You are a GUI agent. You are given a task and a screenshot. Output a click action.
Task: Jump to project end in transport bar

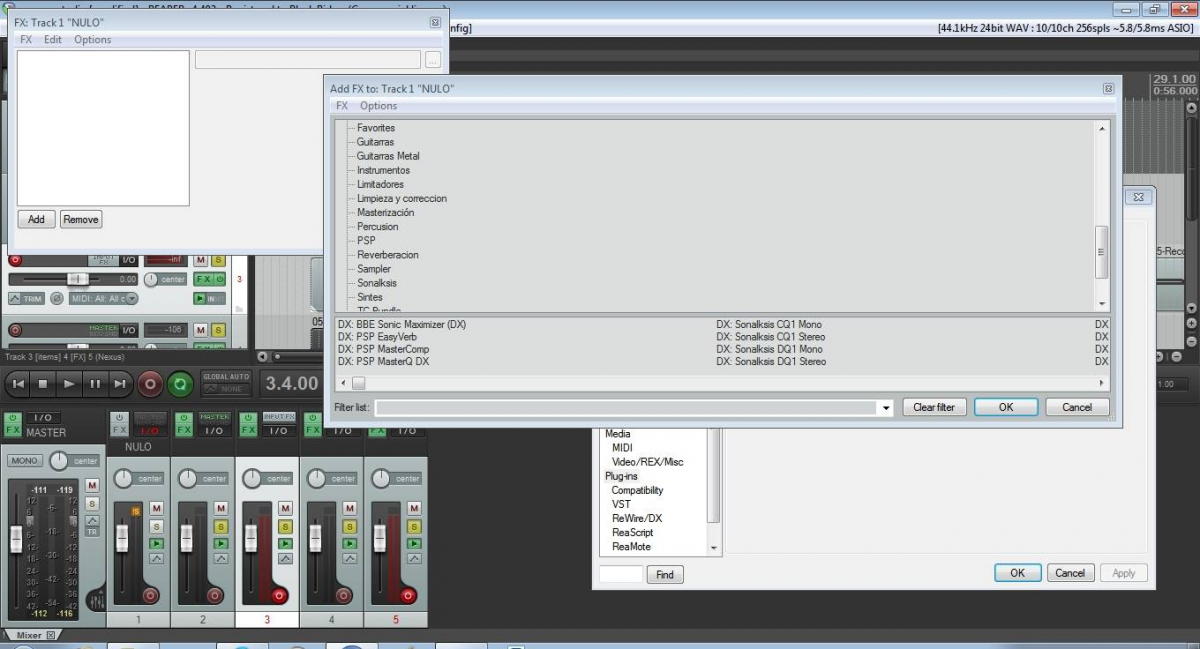[x=120, y=383]
